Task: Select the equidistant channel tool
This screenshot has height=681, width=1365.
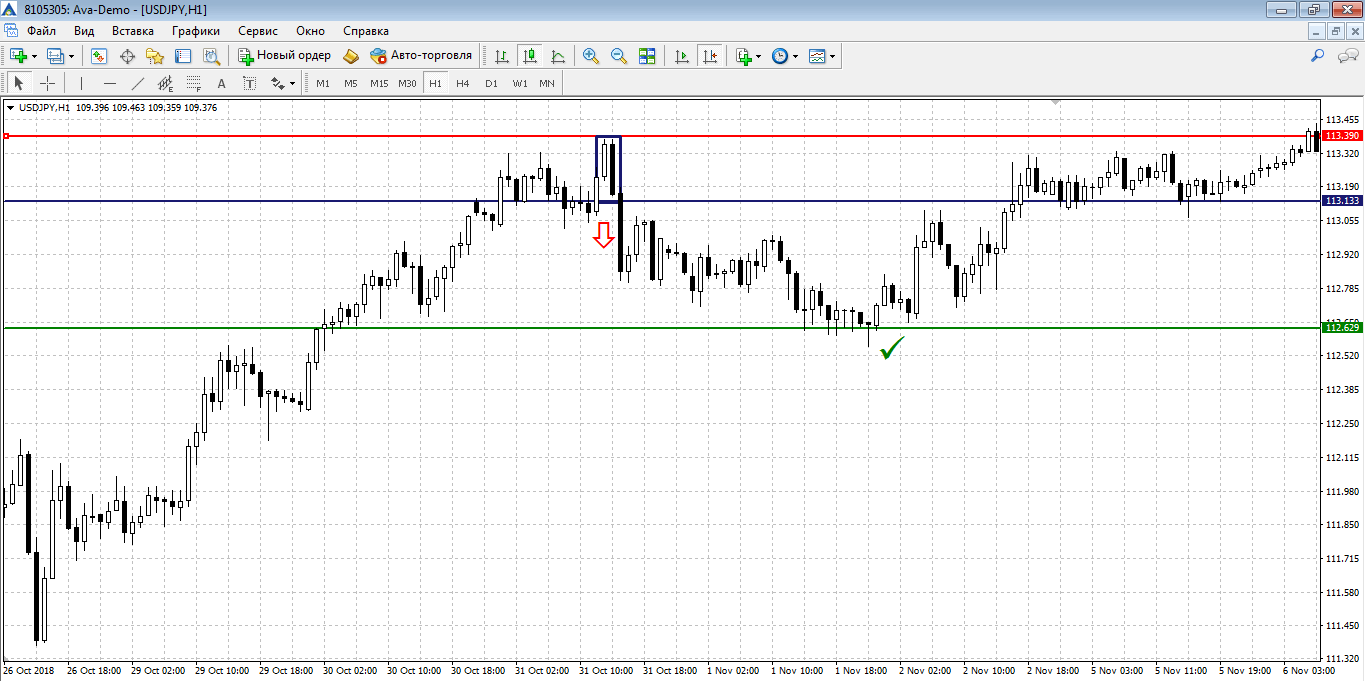Action: click(x=166, y=83)
